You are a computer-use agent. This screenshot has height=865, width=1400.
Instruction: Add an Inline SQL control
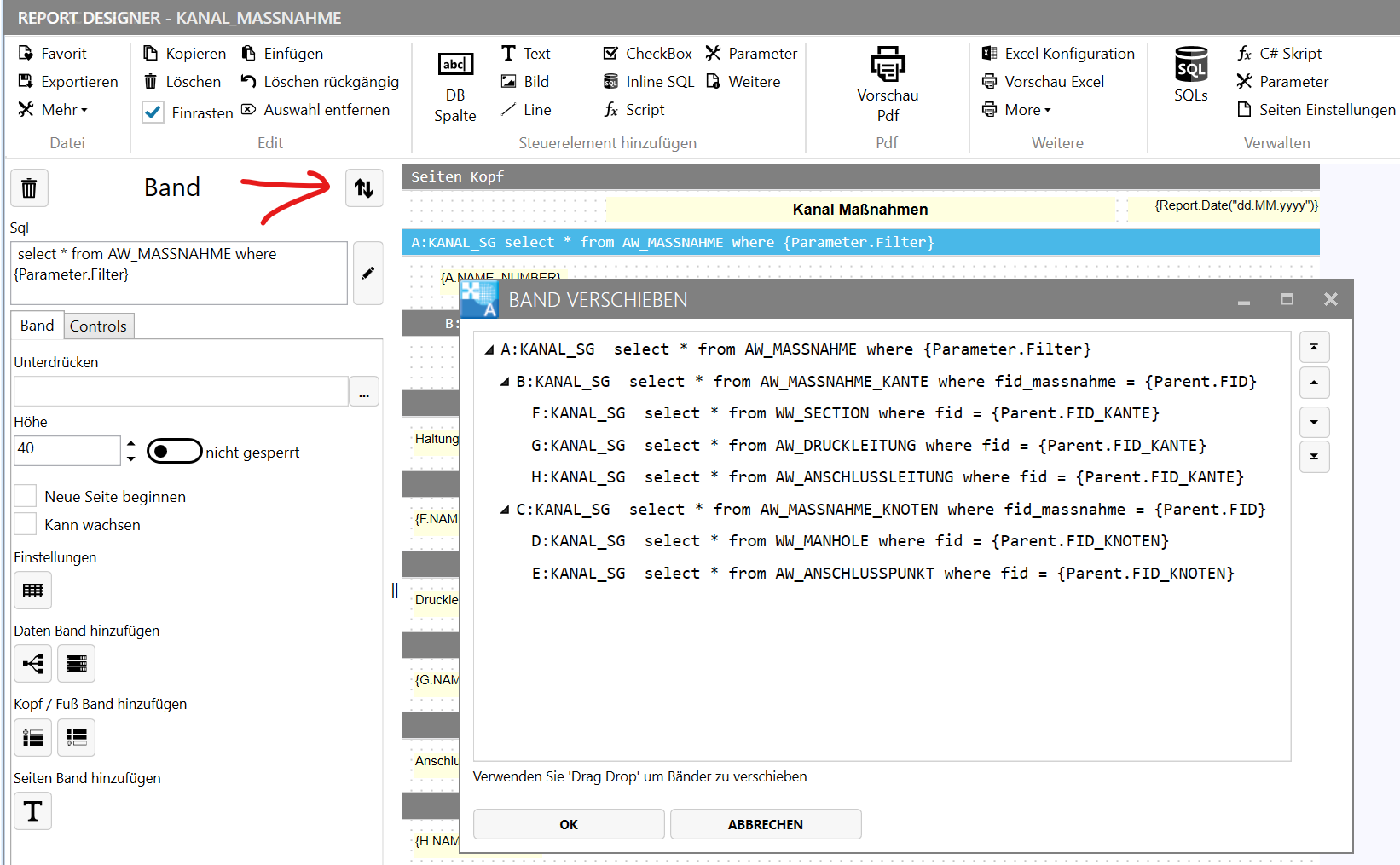[649, 81]
